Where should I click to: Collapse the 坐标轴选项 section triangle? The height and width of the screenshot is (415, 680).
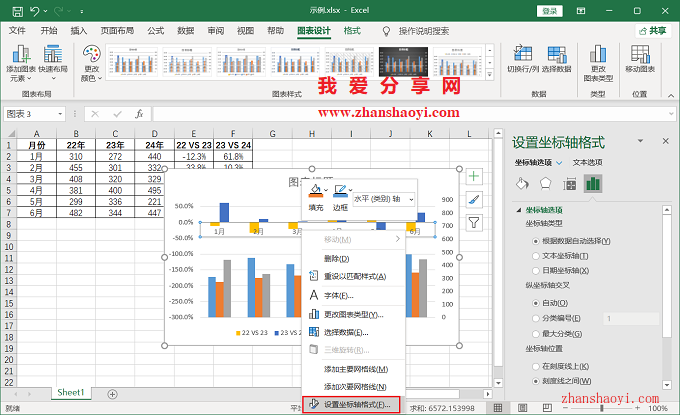pyautogui.click(x=519, y=210)
